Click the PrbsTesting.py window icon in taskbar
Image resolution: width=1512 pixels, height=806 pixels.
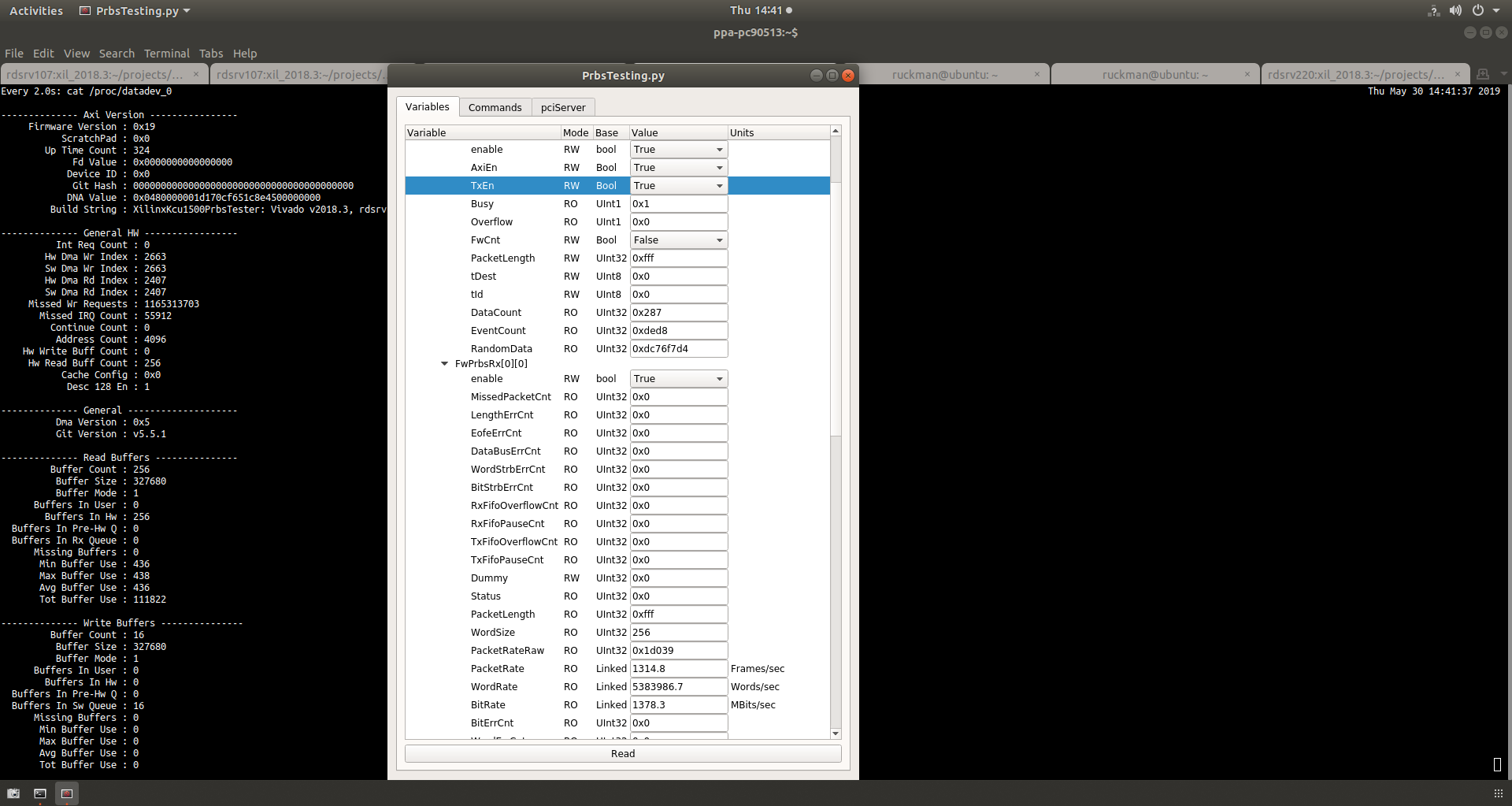(x=67, y=793)
